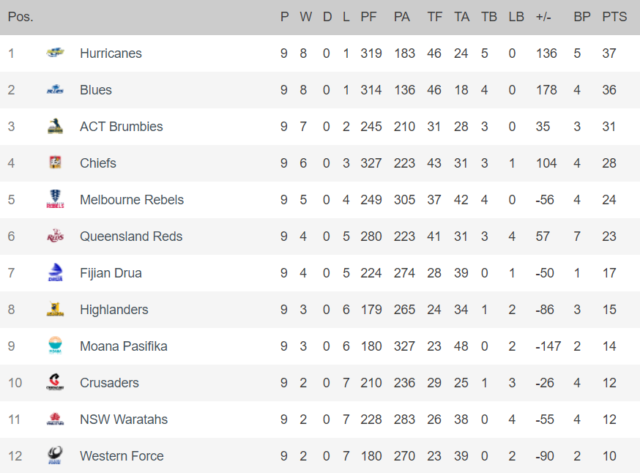The image size is (640, 473).
Task: Sort table by PTS column header
Action: click(614, 17)
